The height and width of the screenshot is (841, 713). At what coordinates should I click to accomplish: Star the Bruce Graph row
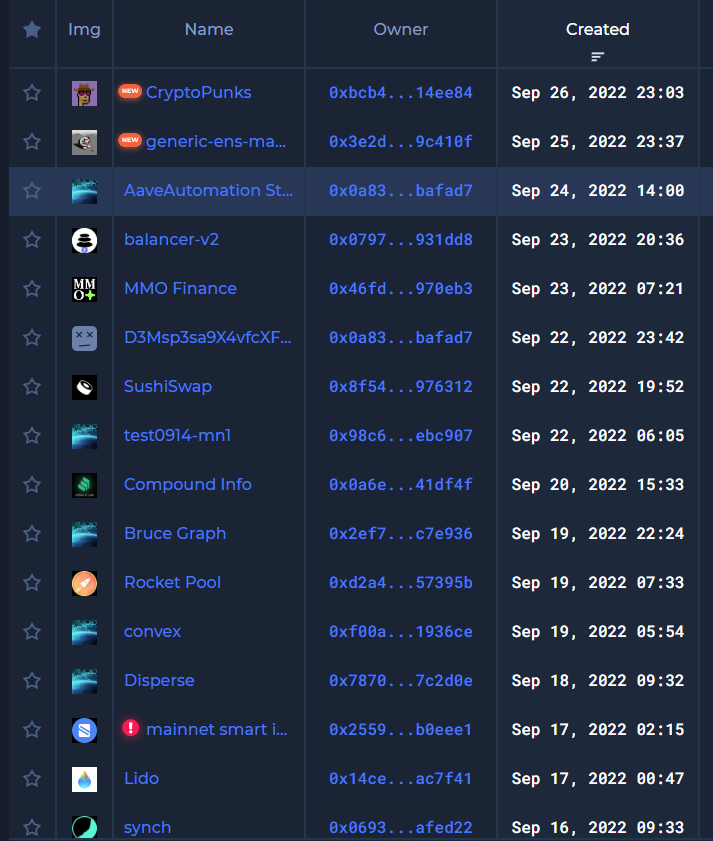point(32,534)
